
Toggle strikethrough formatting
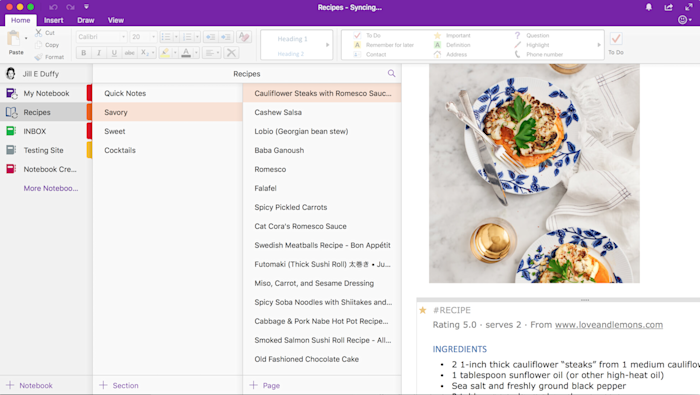pos(129,53)
